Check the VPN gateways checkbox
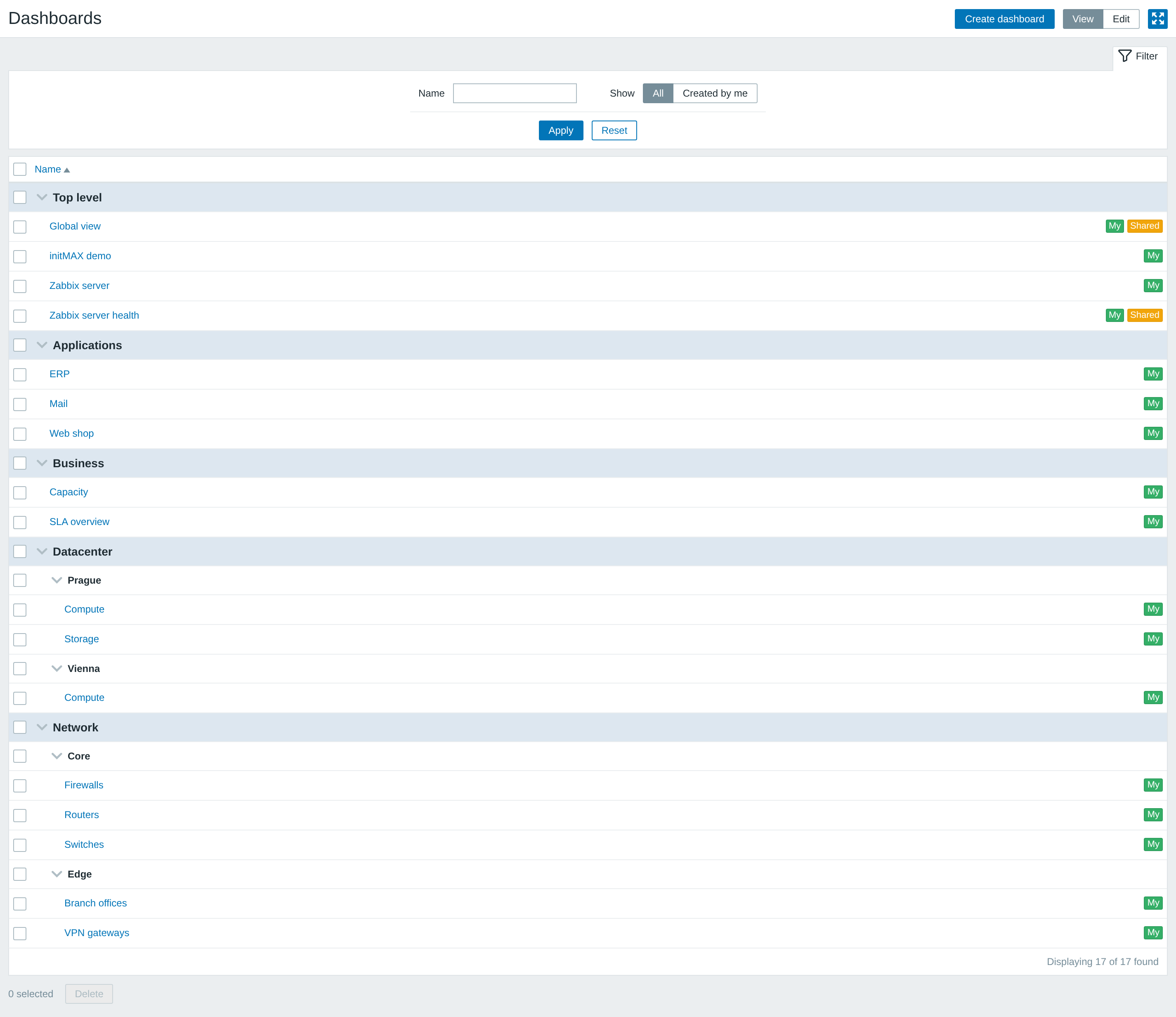 pyautogui.click(x=20, y=934)
